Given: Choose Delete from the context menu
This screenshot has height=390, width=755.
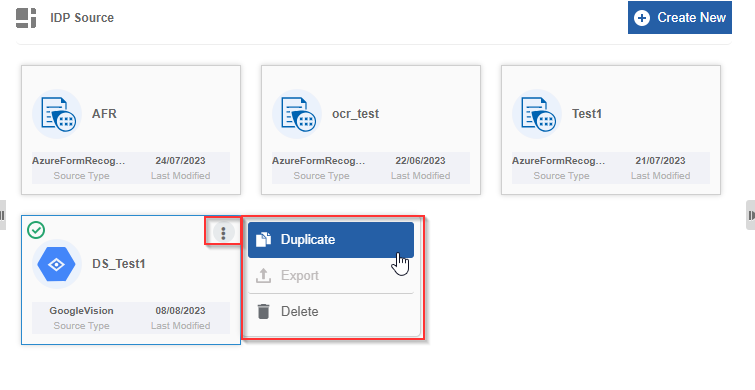Looking at the screenshot, I should coord(331,312).
